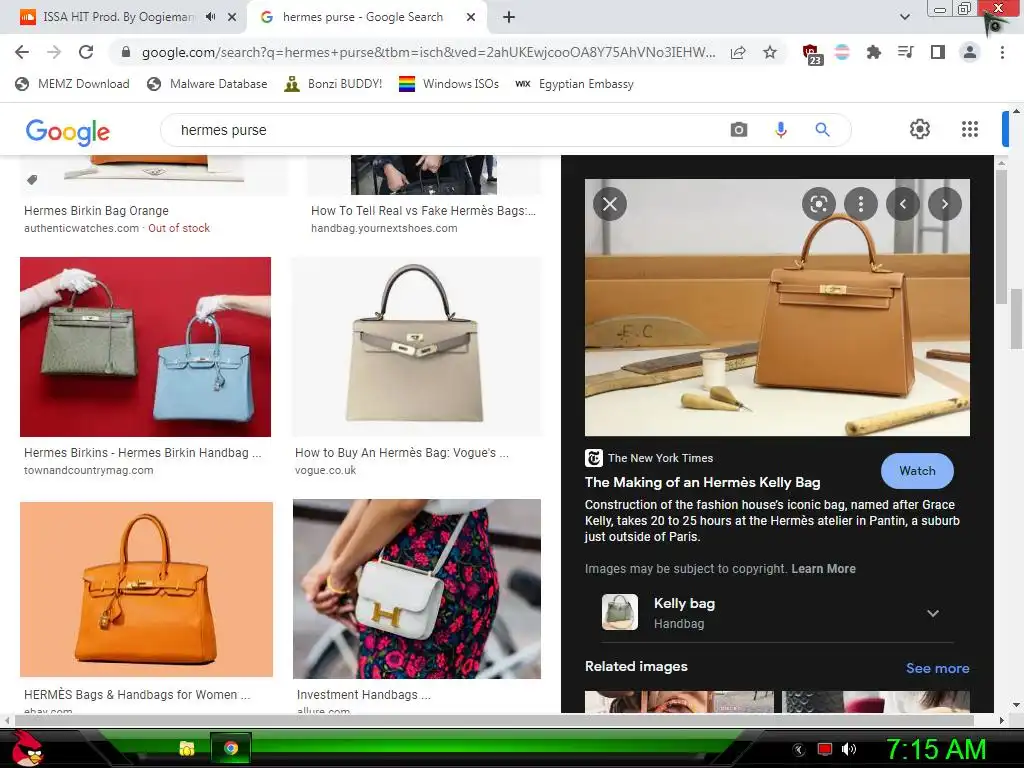Switch to ISSA HIT Prod. By Oogieman tab
Viewport: 1024px width, 768px height.
pyautogui.click(x=118, y=17)
